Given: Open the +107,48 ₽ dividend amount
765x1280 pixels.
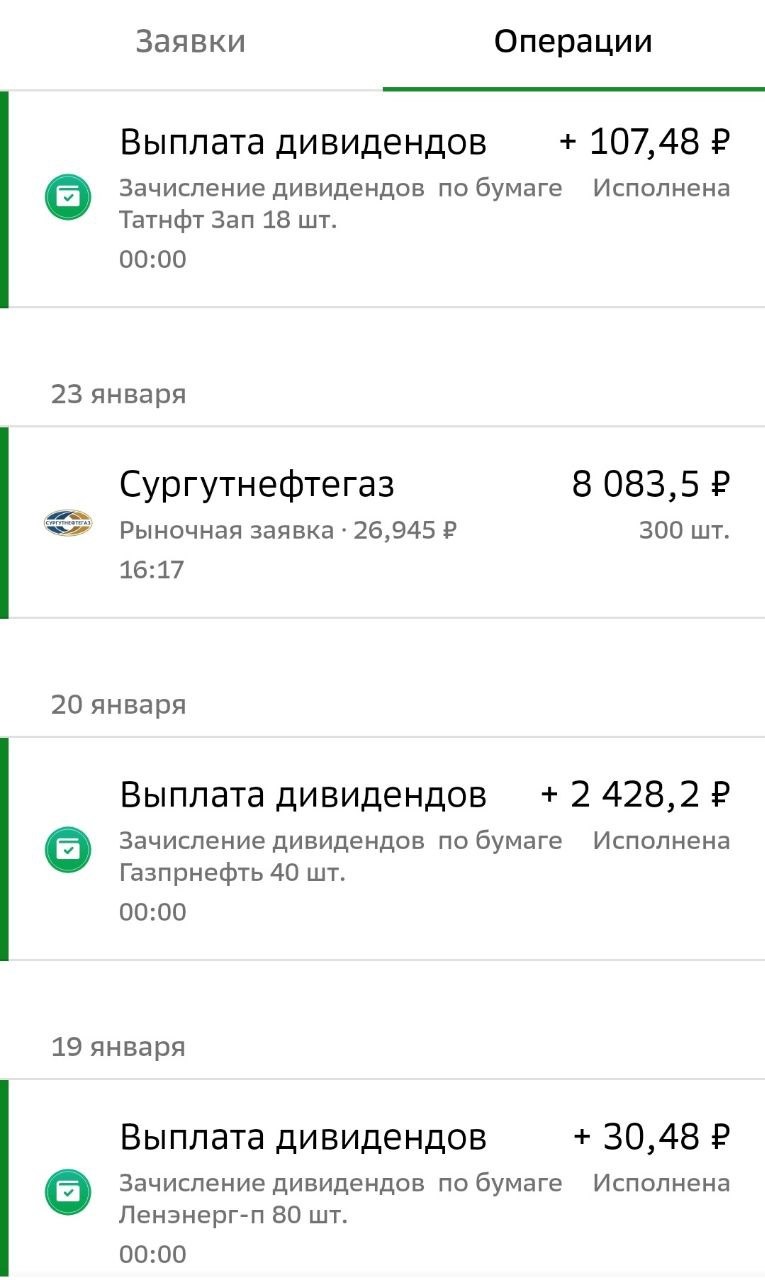Looking at the screenshot, I should tap(645, 142).
